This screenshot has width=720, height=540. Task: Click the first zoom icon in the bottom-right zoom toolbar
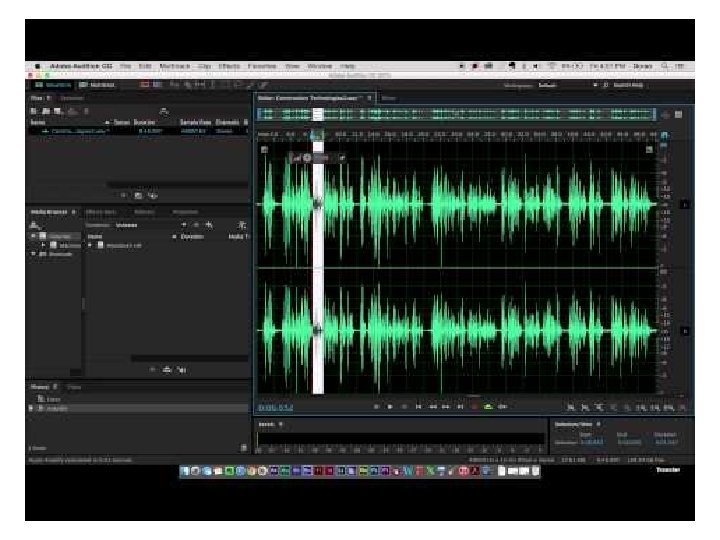pyautogui.click(x=571, y=407)
